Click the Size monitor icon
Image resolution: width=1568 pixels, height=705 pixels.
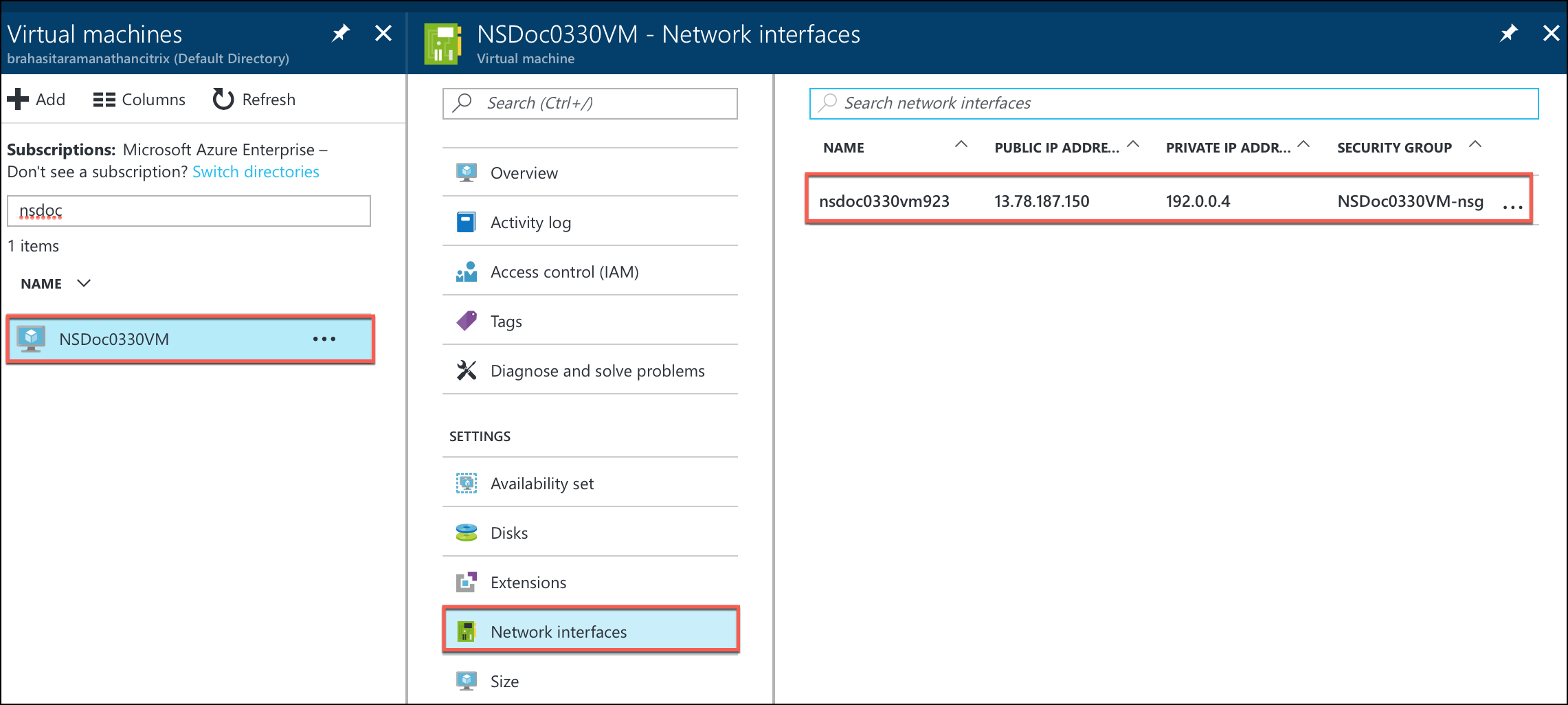coord(467,681)
